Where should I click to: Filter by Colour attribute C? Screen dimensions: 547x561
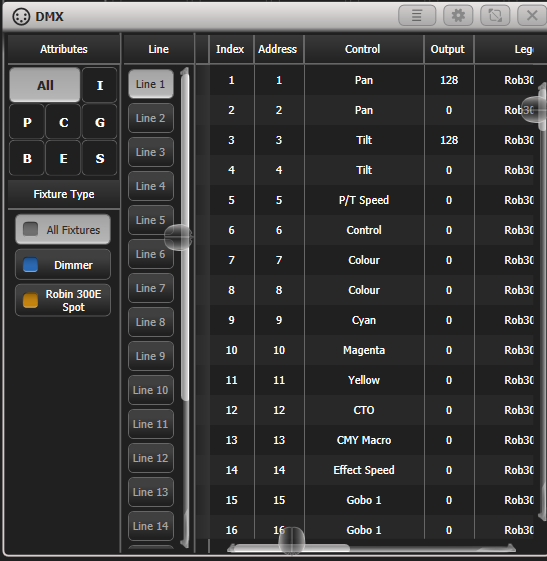click(63, 122)
